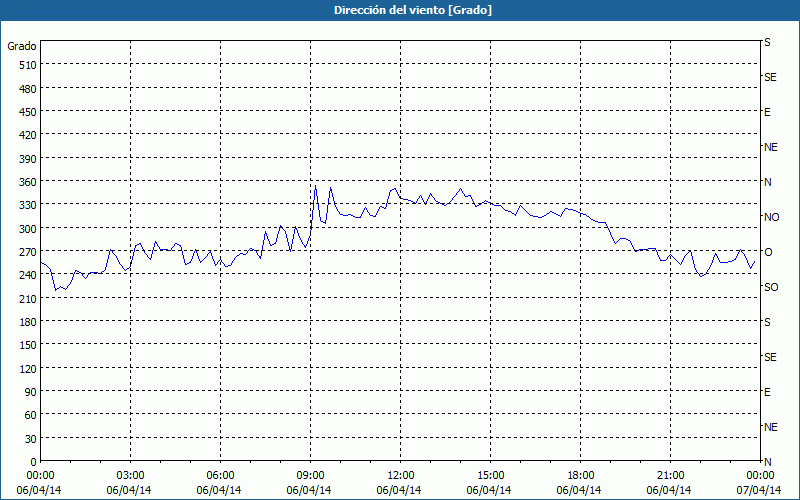Select the 510 value on degree axis
Screen dimensions: 800x500
click(29, 65)
